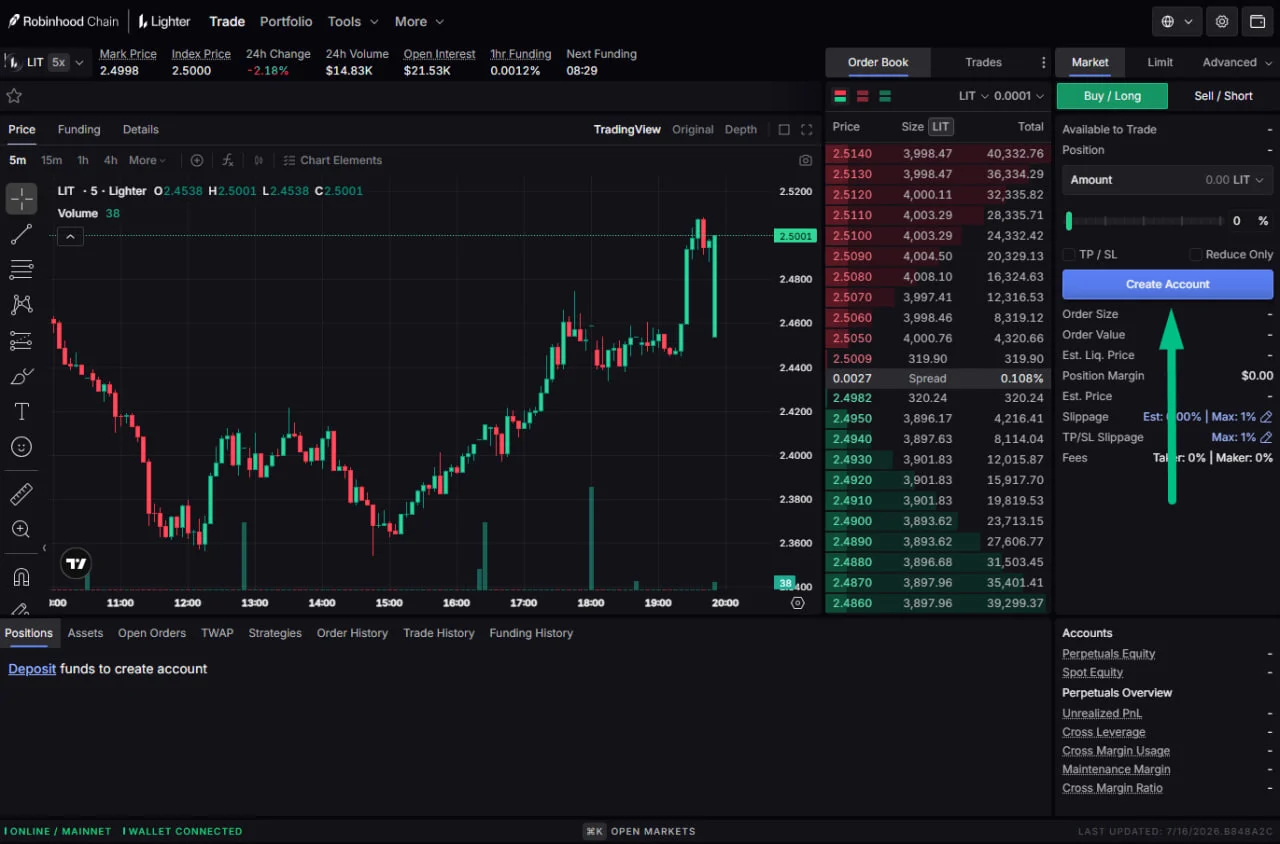The height and width of the screenshot is (844, 1280).
Task: Check the Reduce Only box
Action: [1195, 255]
